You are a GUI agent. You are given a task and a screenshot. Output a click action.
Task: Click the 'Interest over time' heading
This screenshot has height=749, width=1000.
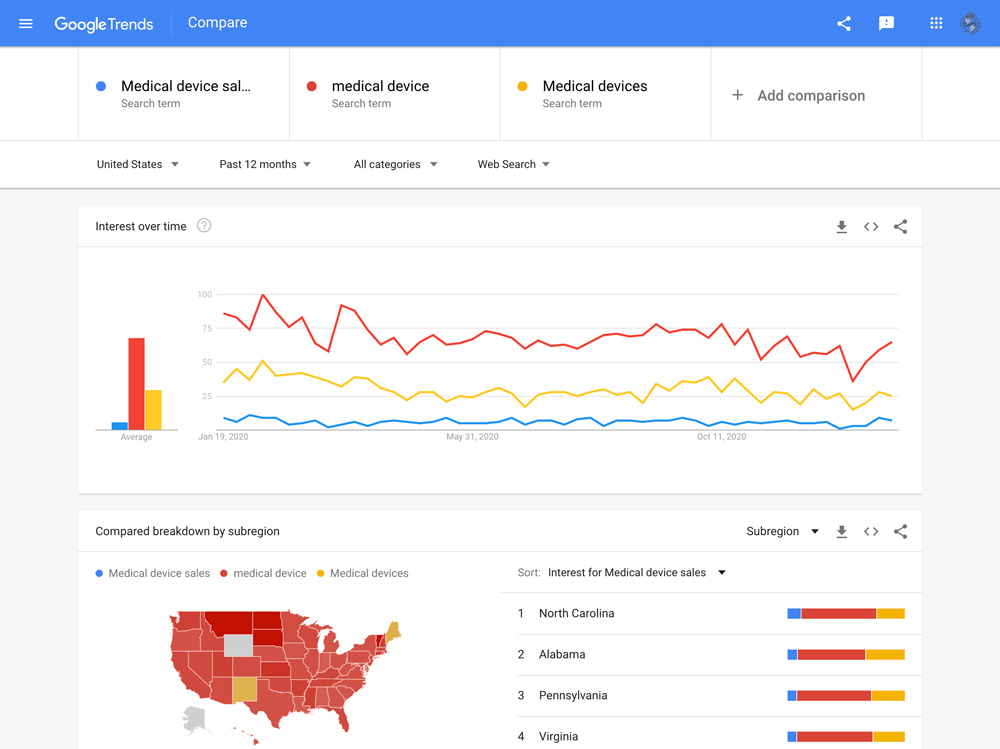[141, 226]
